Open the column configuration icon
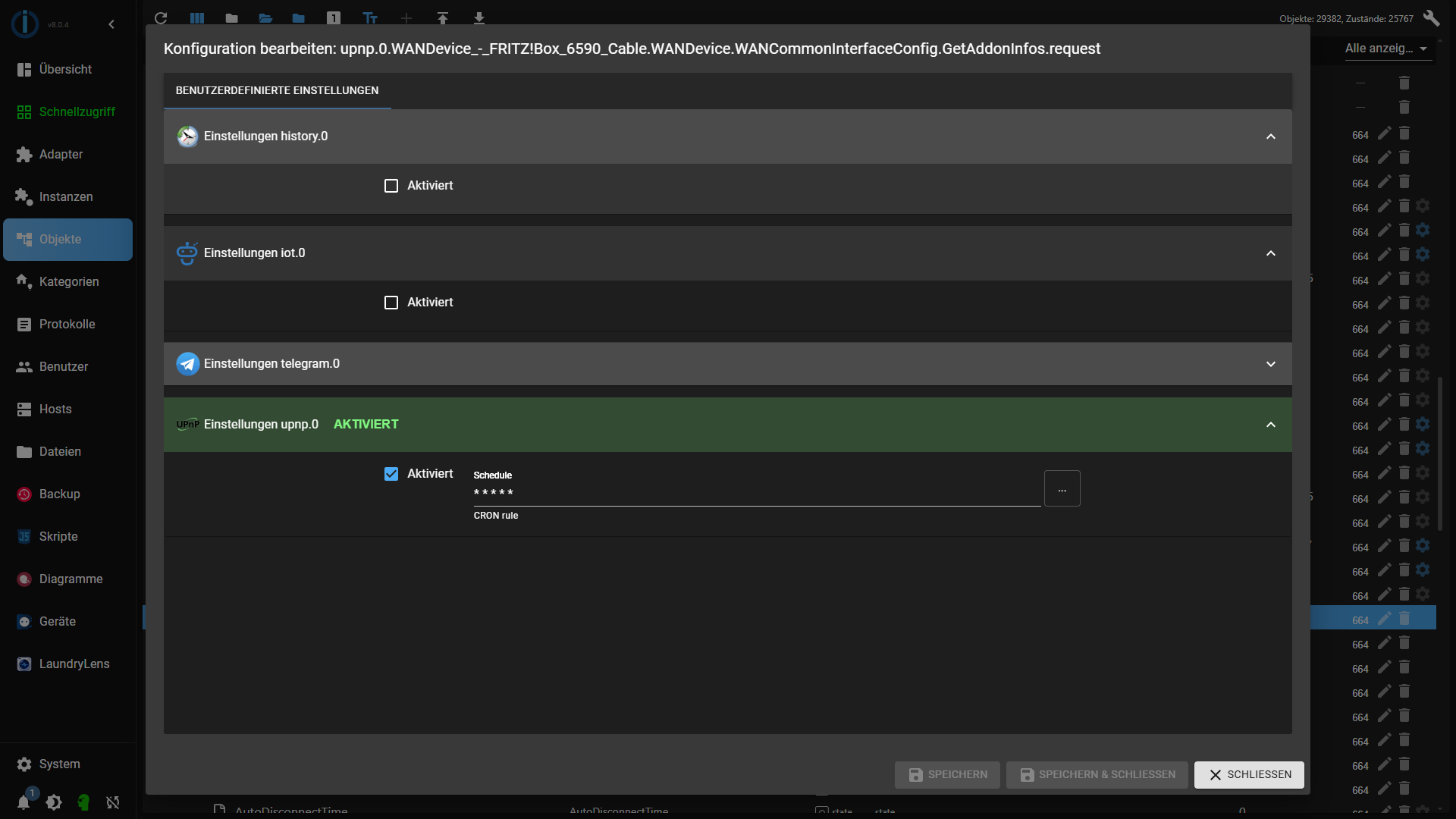 (197, 18)
